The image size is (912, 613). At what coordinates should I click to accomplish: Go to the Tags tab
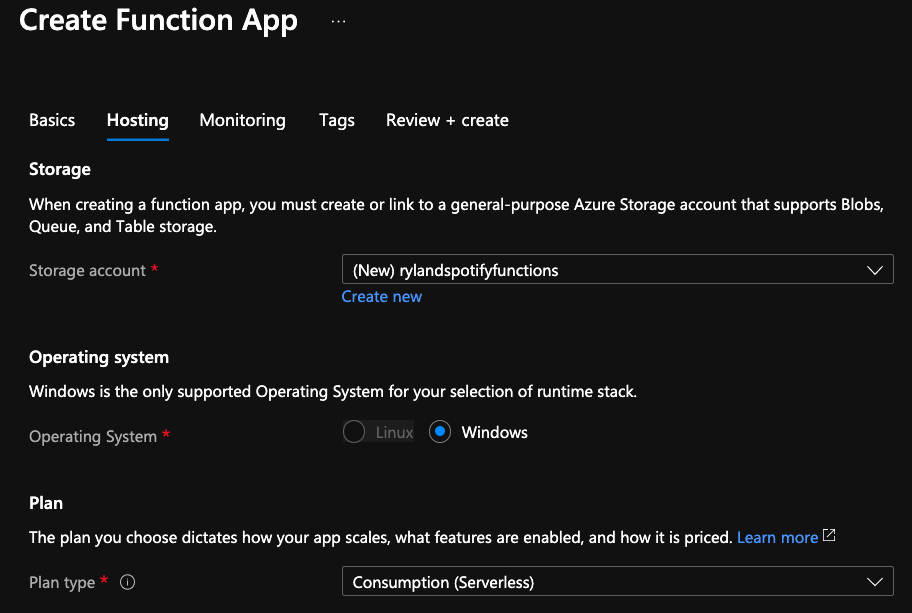point(337,120)
